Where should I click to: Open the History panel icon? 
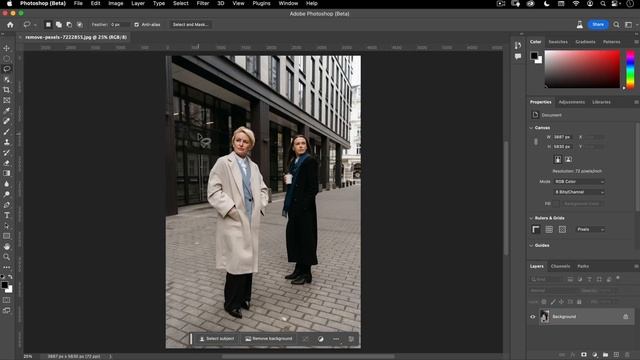[x=518, y=45]
